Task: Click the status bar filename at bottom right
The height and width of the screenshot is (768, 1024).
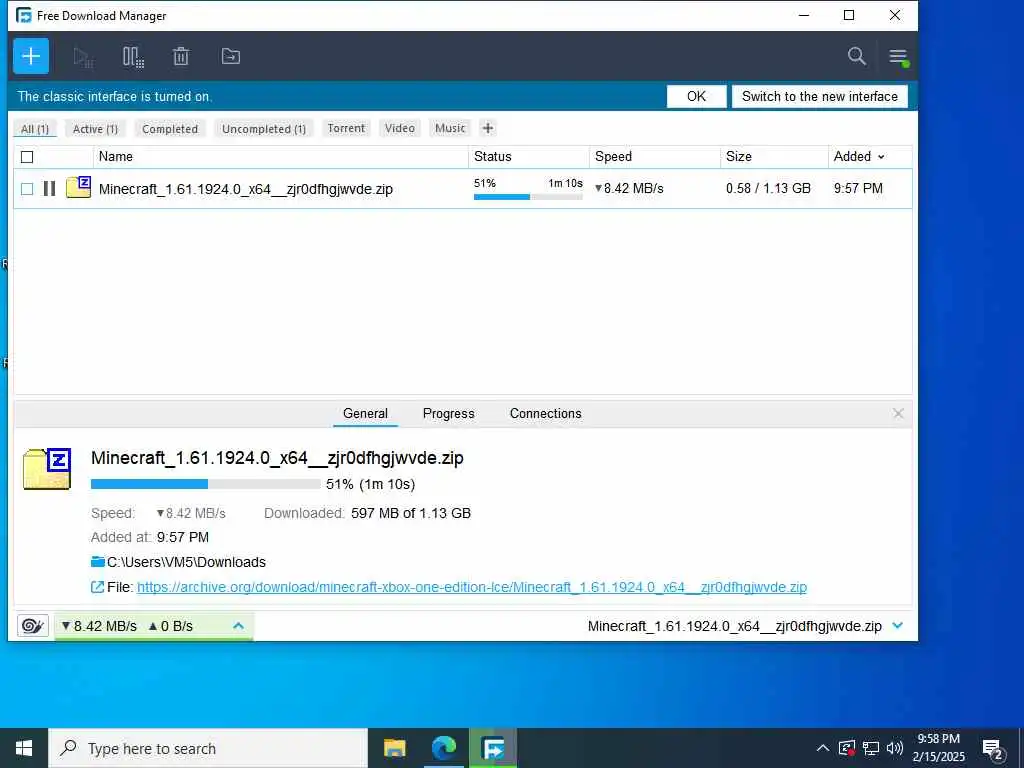Action: (x=734, y=626)
